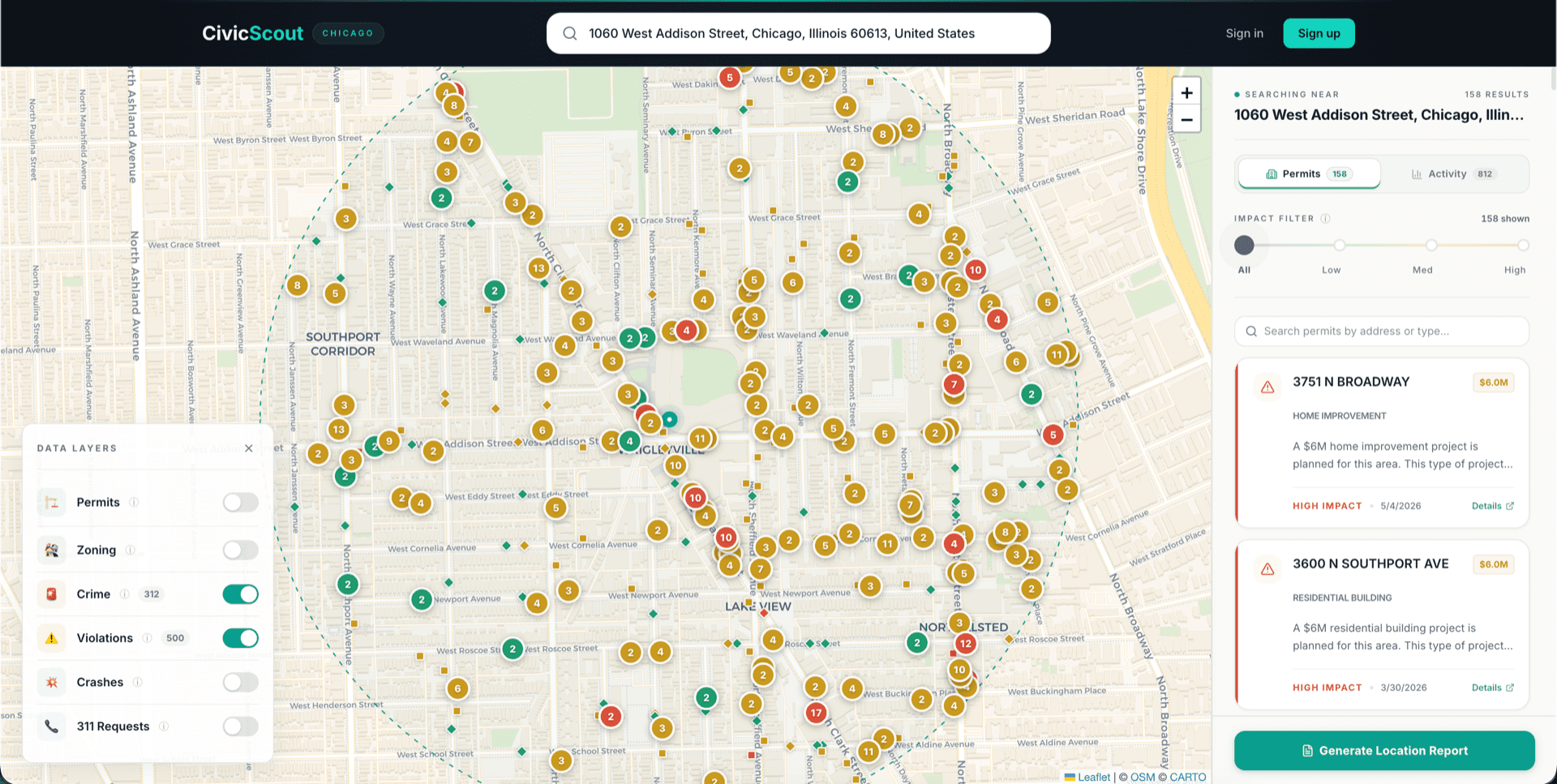Close the Data Layers panel
This screenshot has height=784, width=1557.
pos(249,448)
